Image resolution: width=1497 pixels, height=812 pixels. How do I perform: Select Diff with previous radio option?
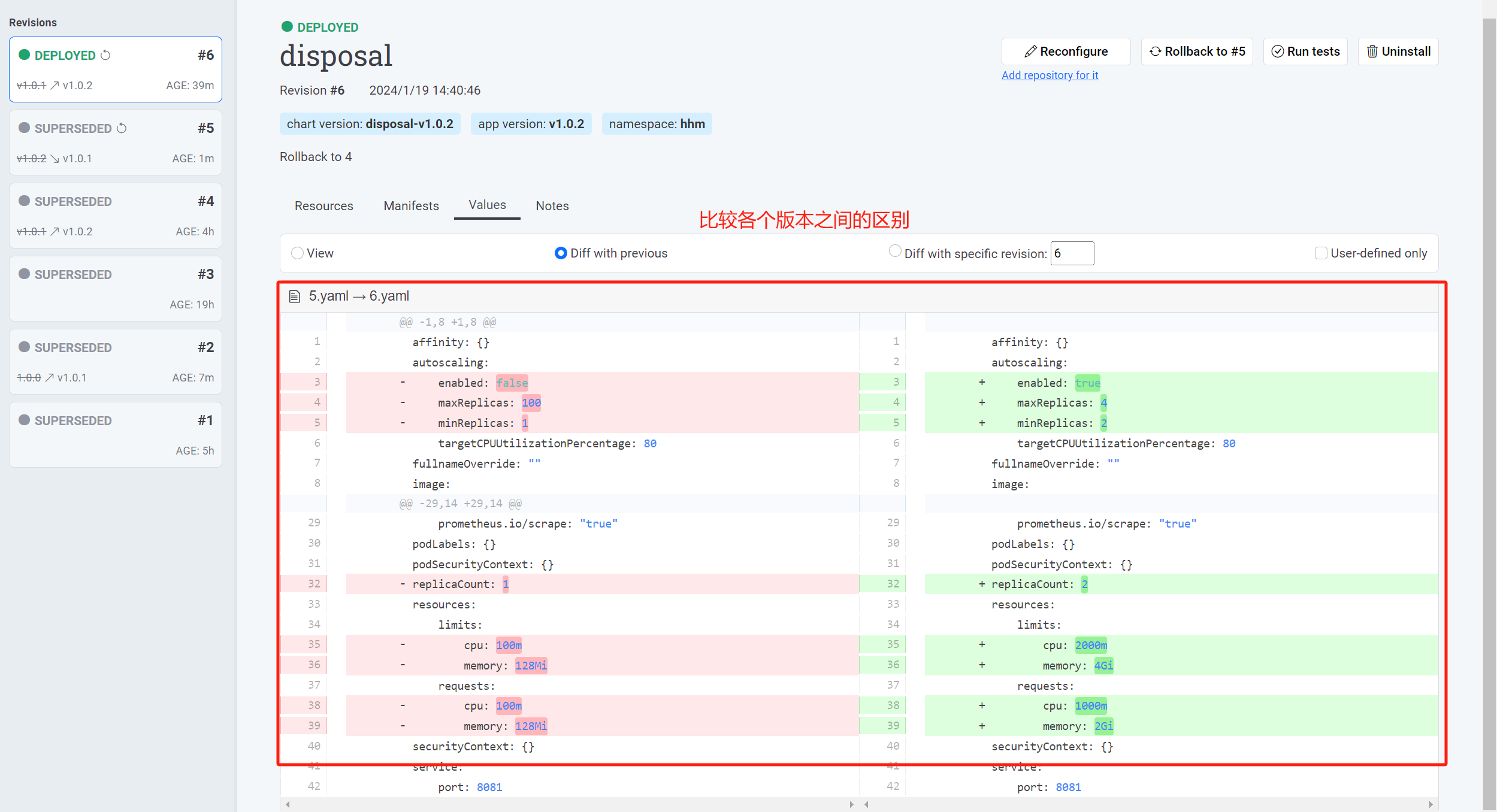pos(561,253)
